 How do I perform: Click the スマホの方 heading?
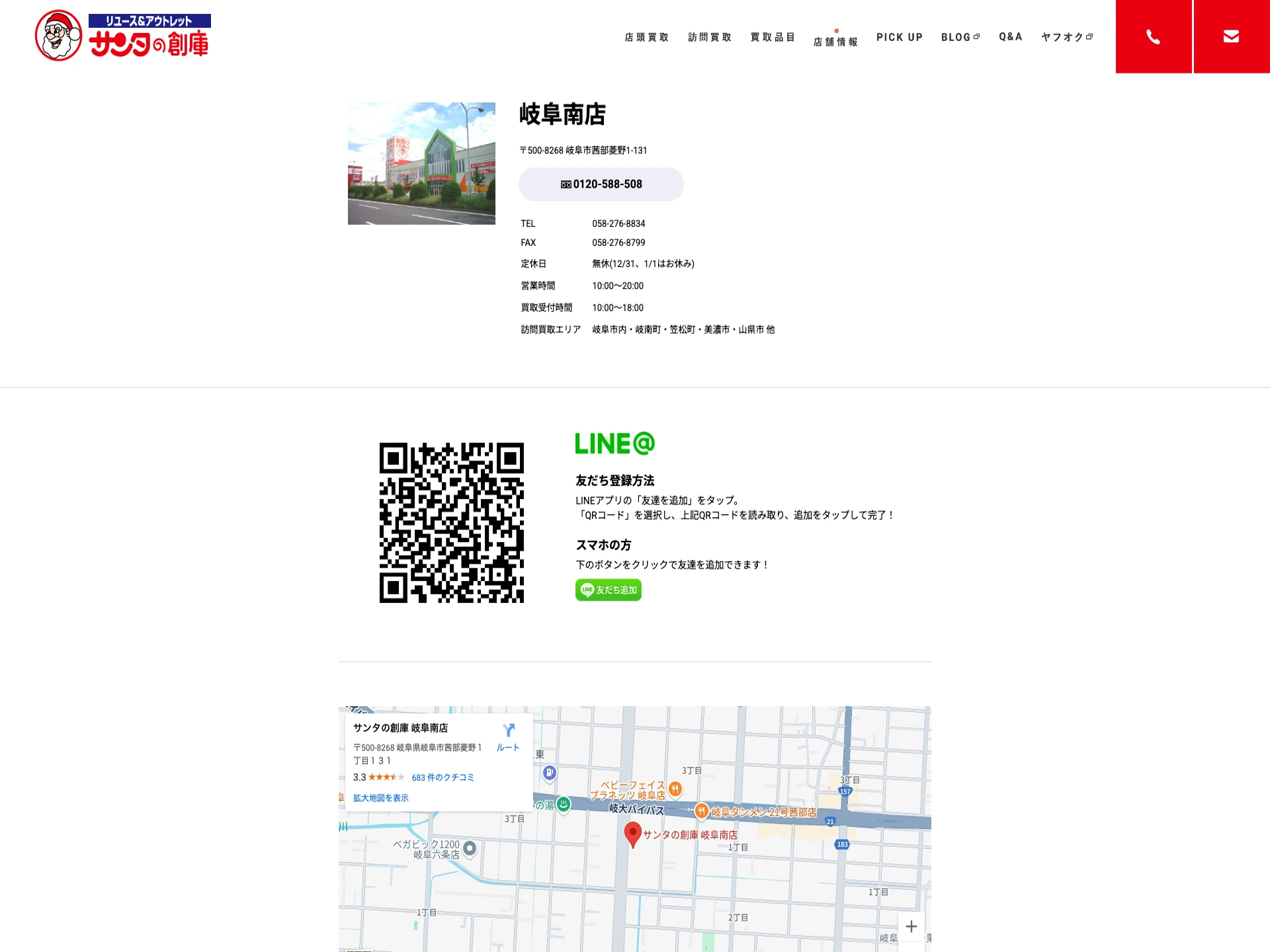(x=603, y=545)
